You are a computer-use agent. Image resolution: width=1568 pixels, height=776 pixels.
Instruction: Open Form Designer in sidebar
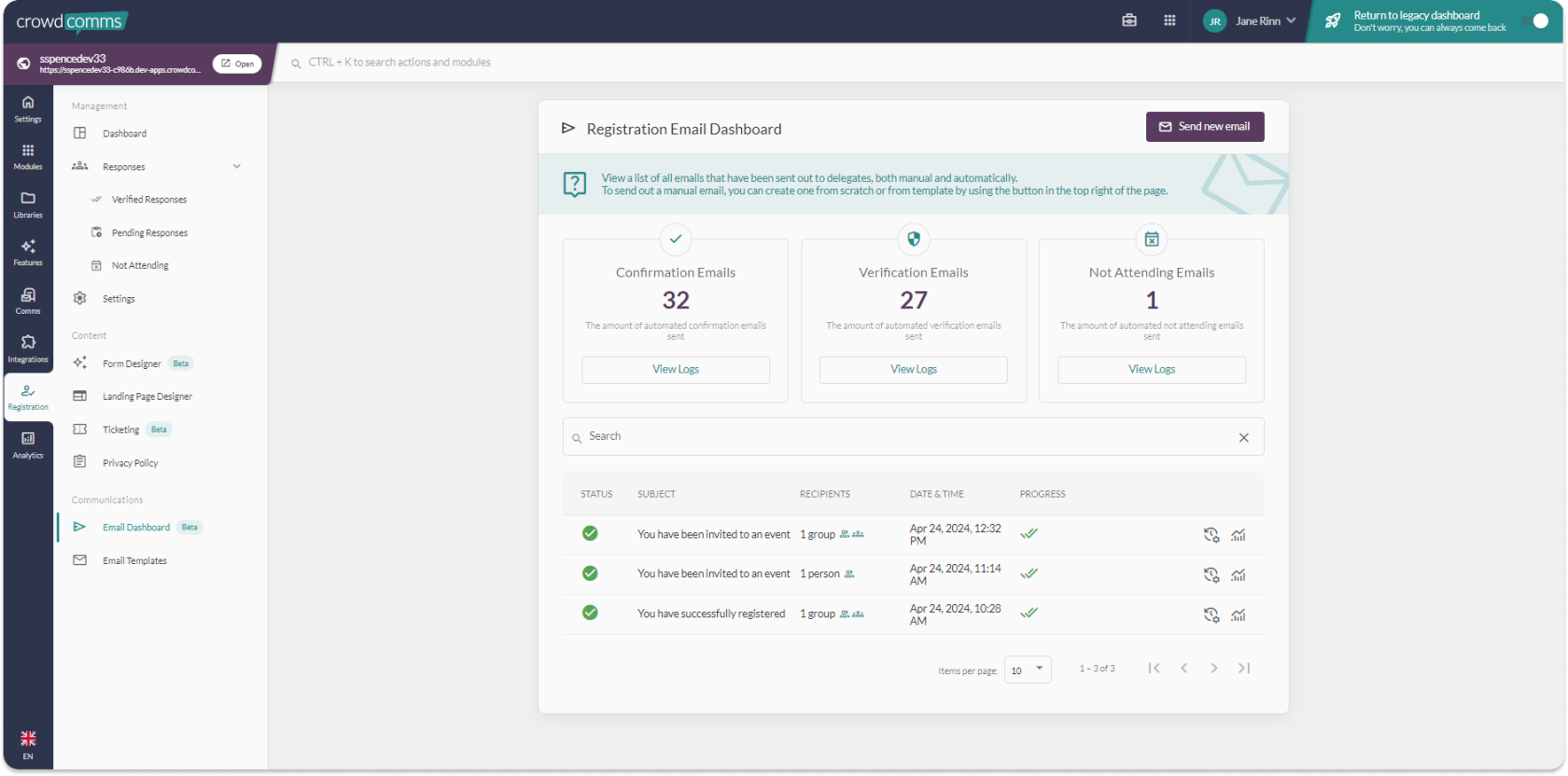coord(132,363)
